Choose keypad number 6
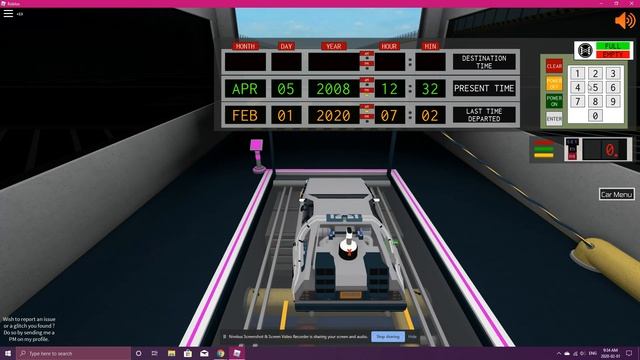 (613, 87)
